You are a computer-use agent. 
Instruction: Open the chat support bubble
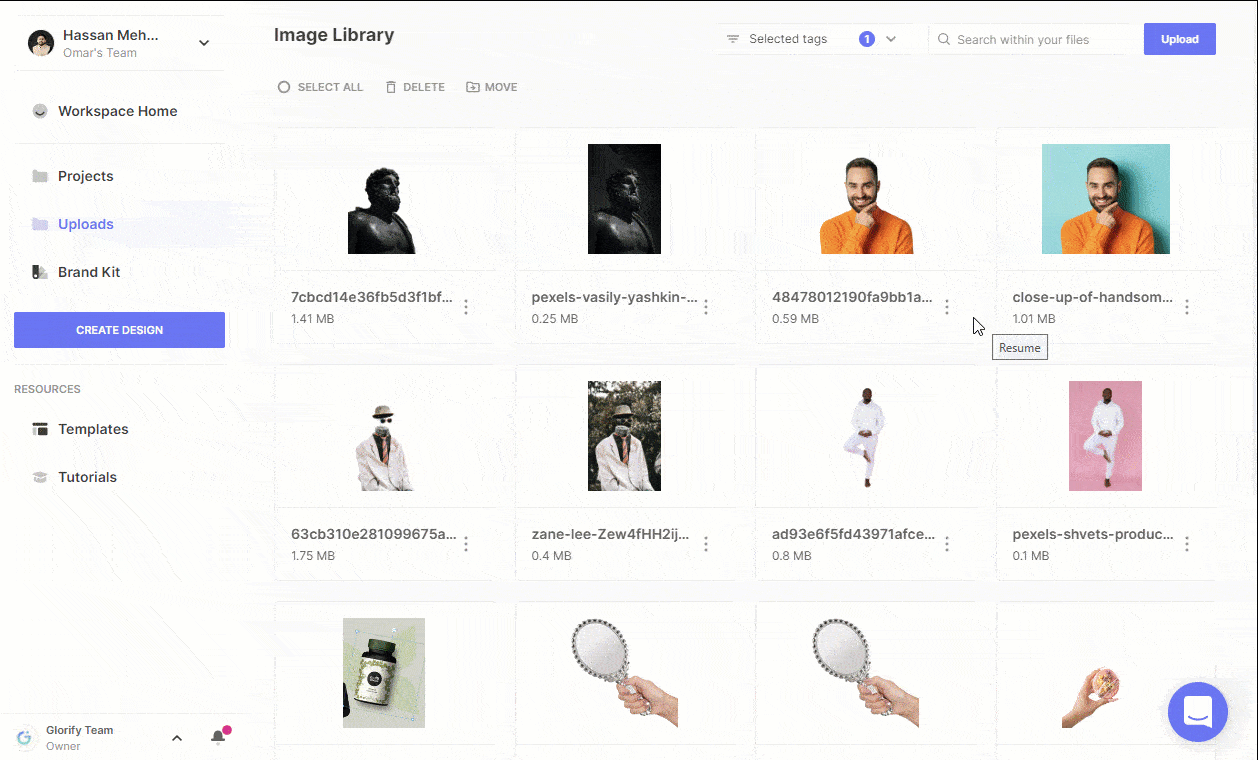click(x=1198, y=712)
